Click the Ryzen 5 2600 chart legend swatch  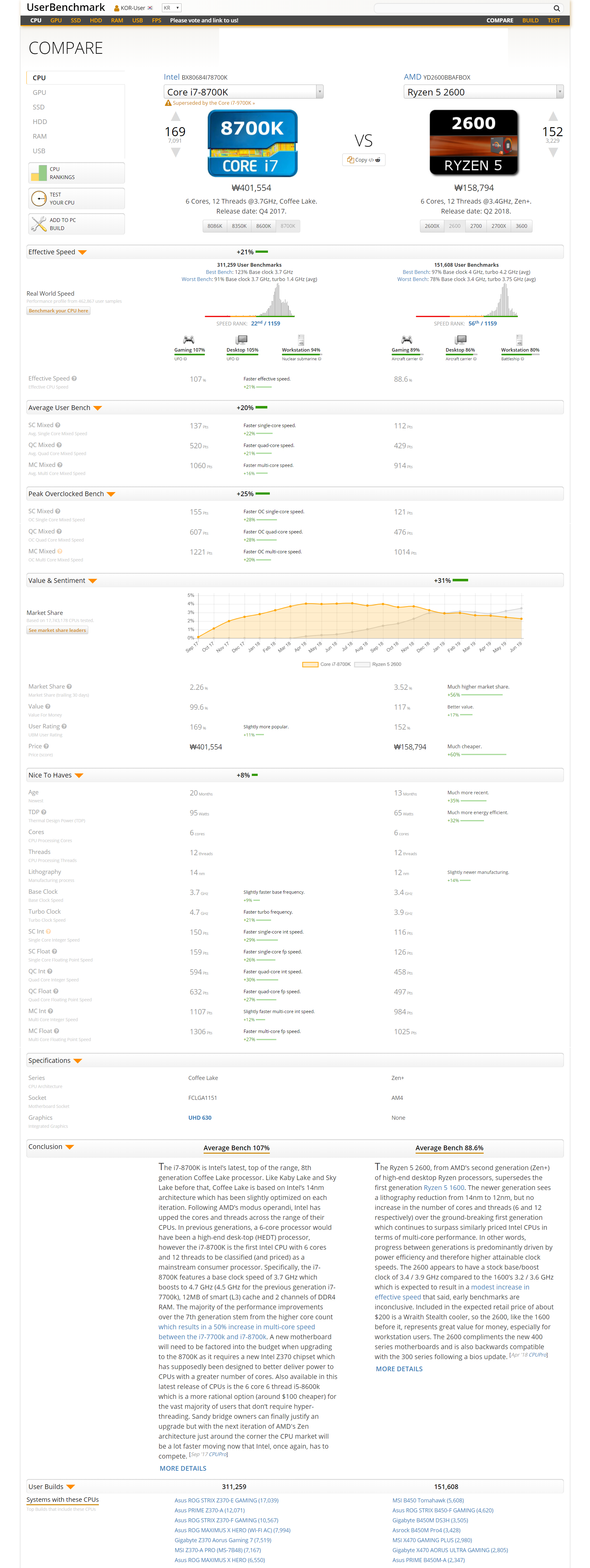pyautogui.click(x=362, y=665)
